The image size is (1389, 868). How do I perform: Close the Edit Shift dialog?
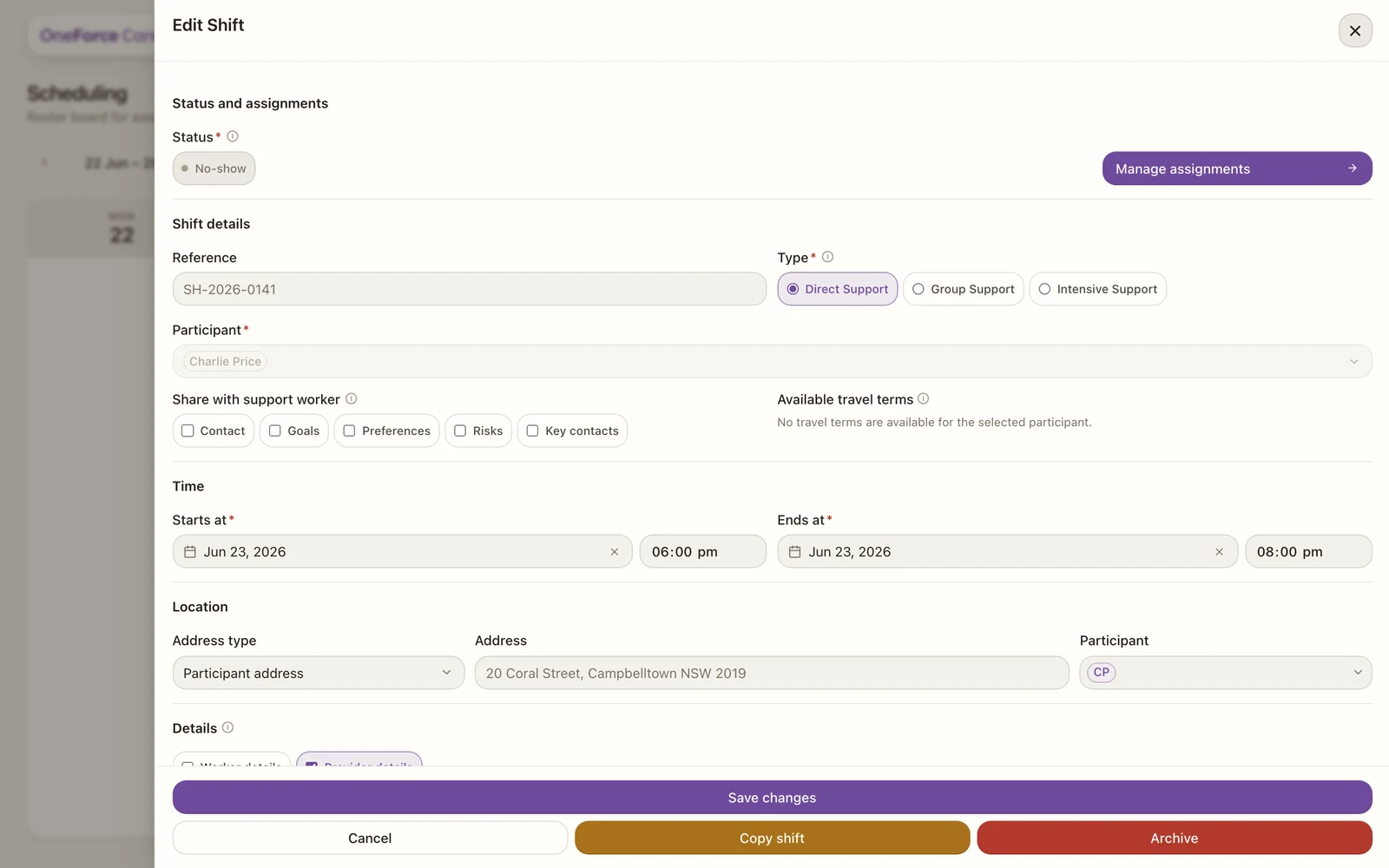(x=1354, y=30)
